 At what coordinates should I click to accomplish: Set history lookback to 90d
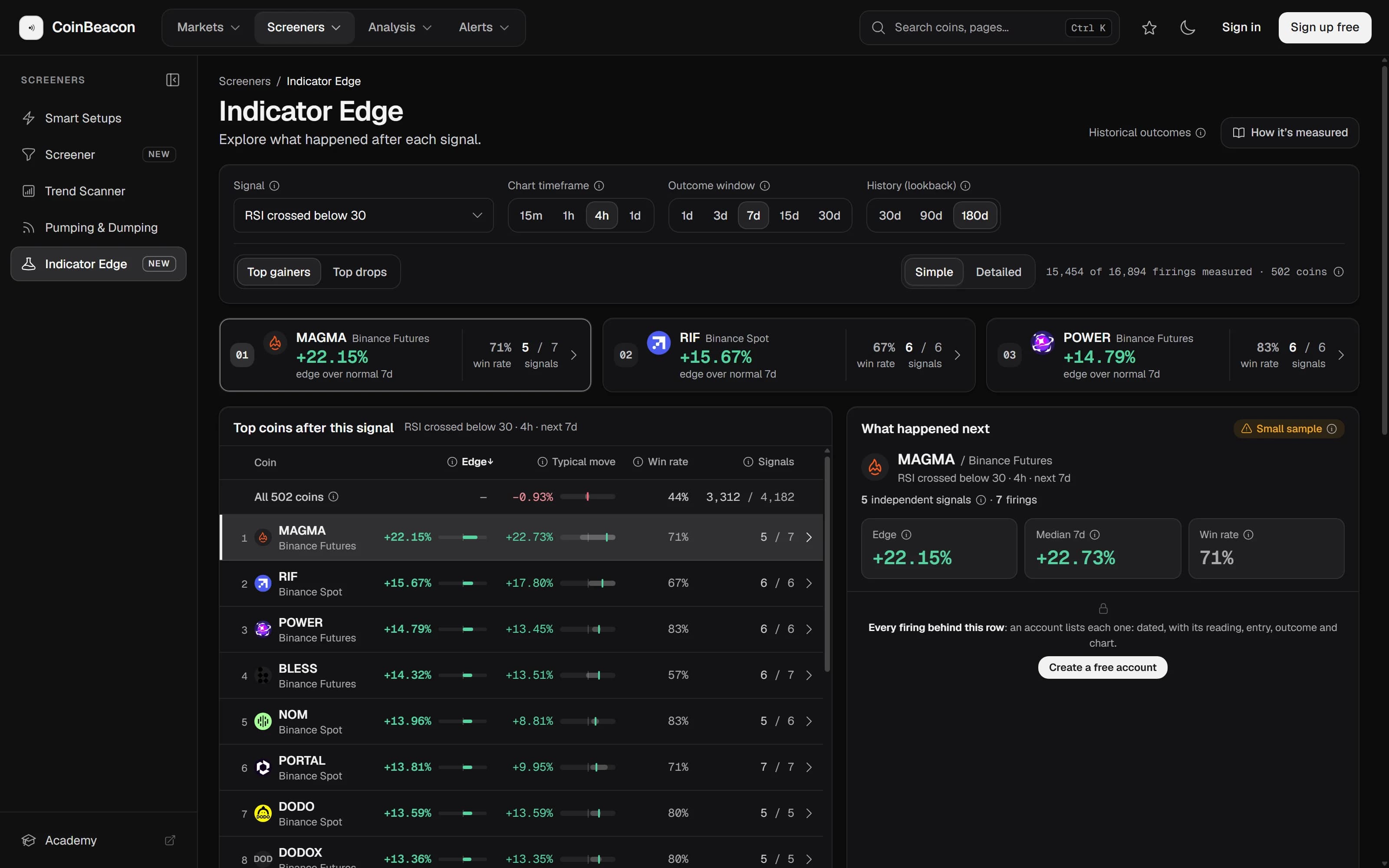tap(930, 215)
